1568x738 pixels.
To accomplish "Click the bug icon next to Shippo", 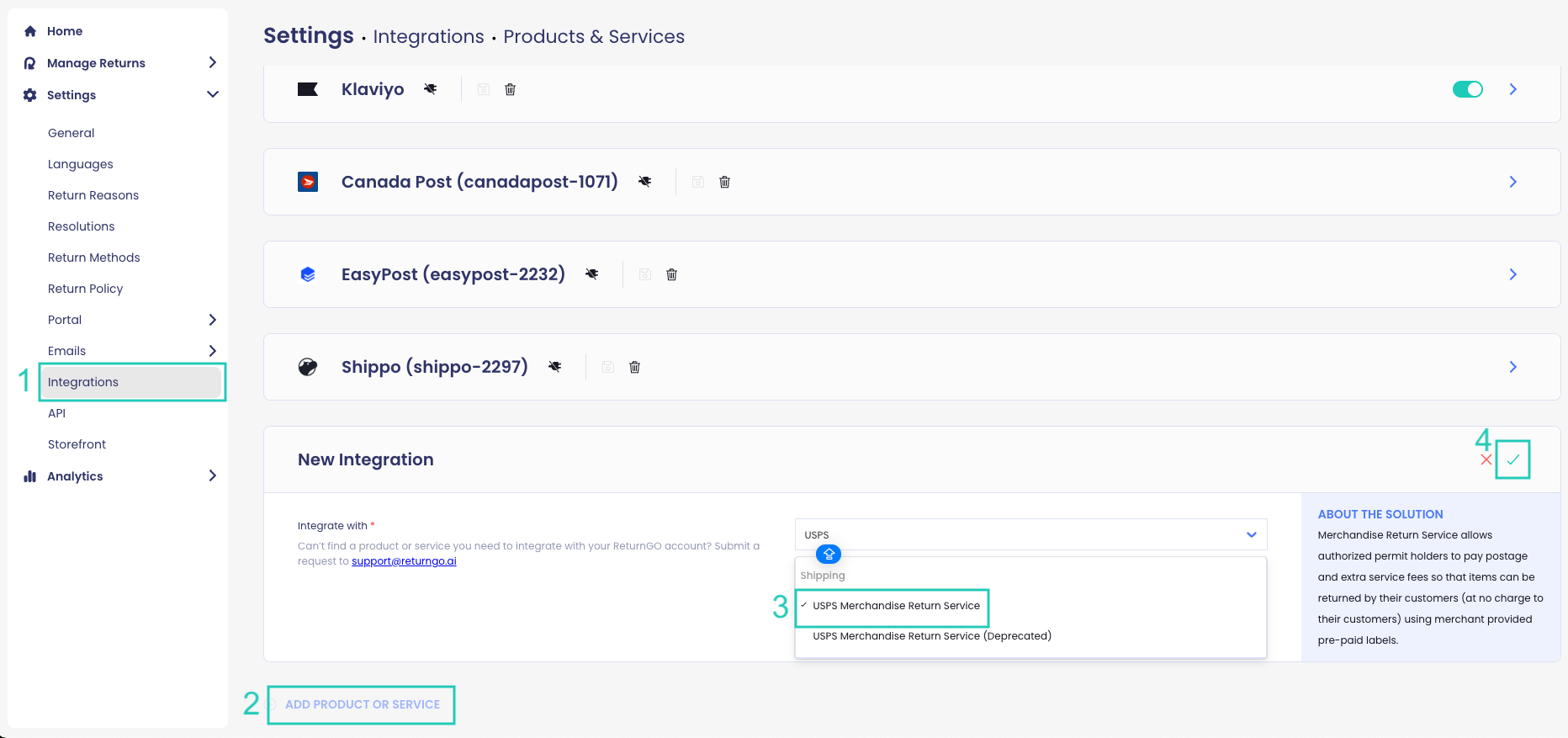I will pos(555,367).
